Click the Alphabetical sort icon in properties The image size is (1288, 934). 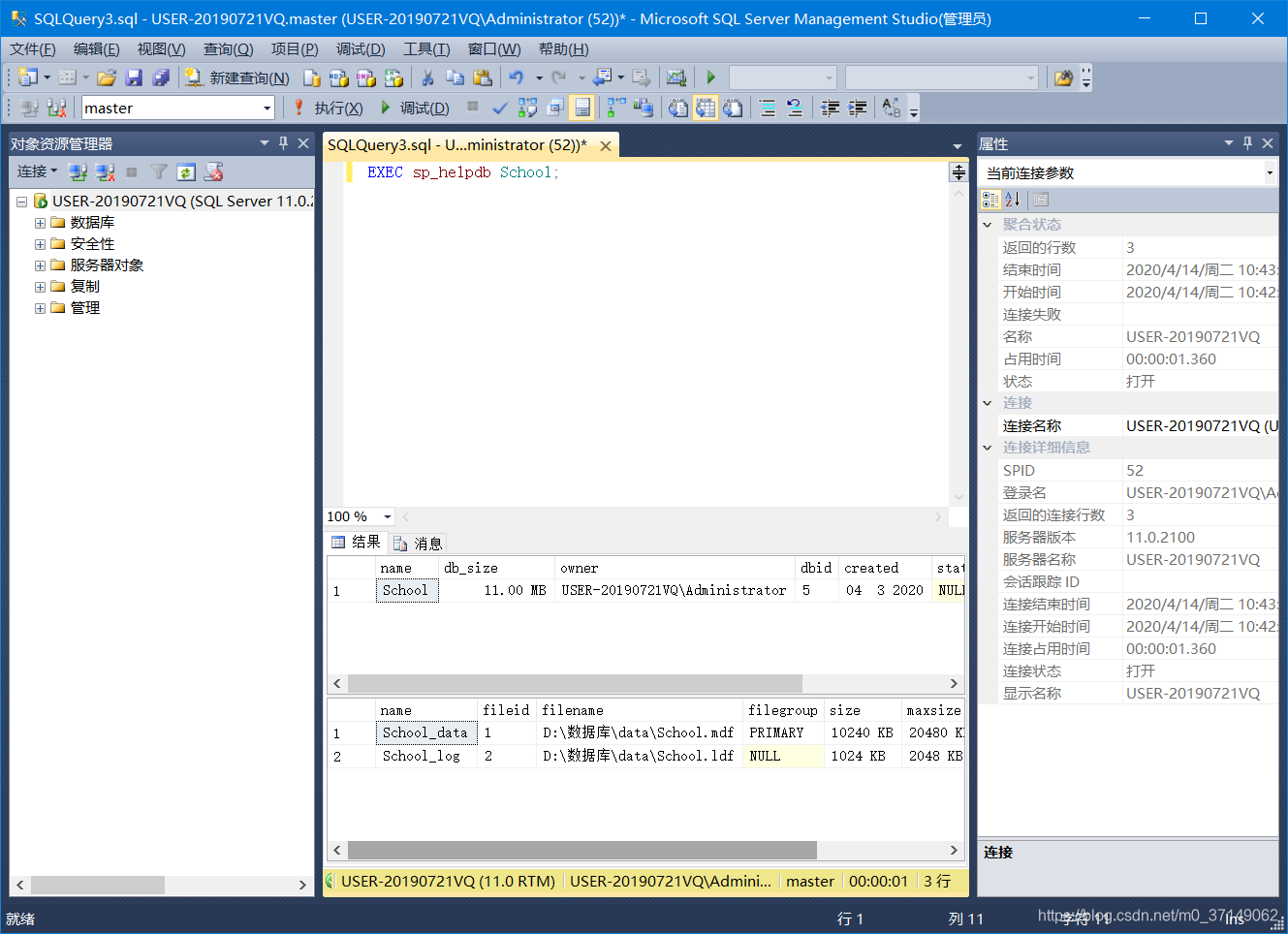[x=1013, y=200]
